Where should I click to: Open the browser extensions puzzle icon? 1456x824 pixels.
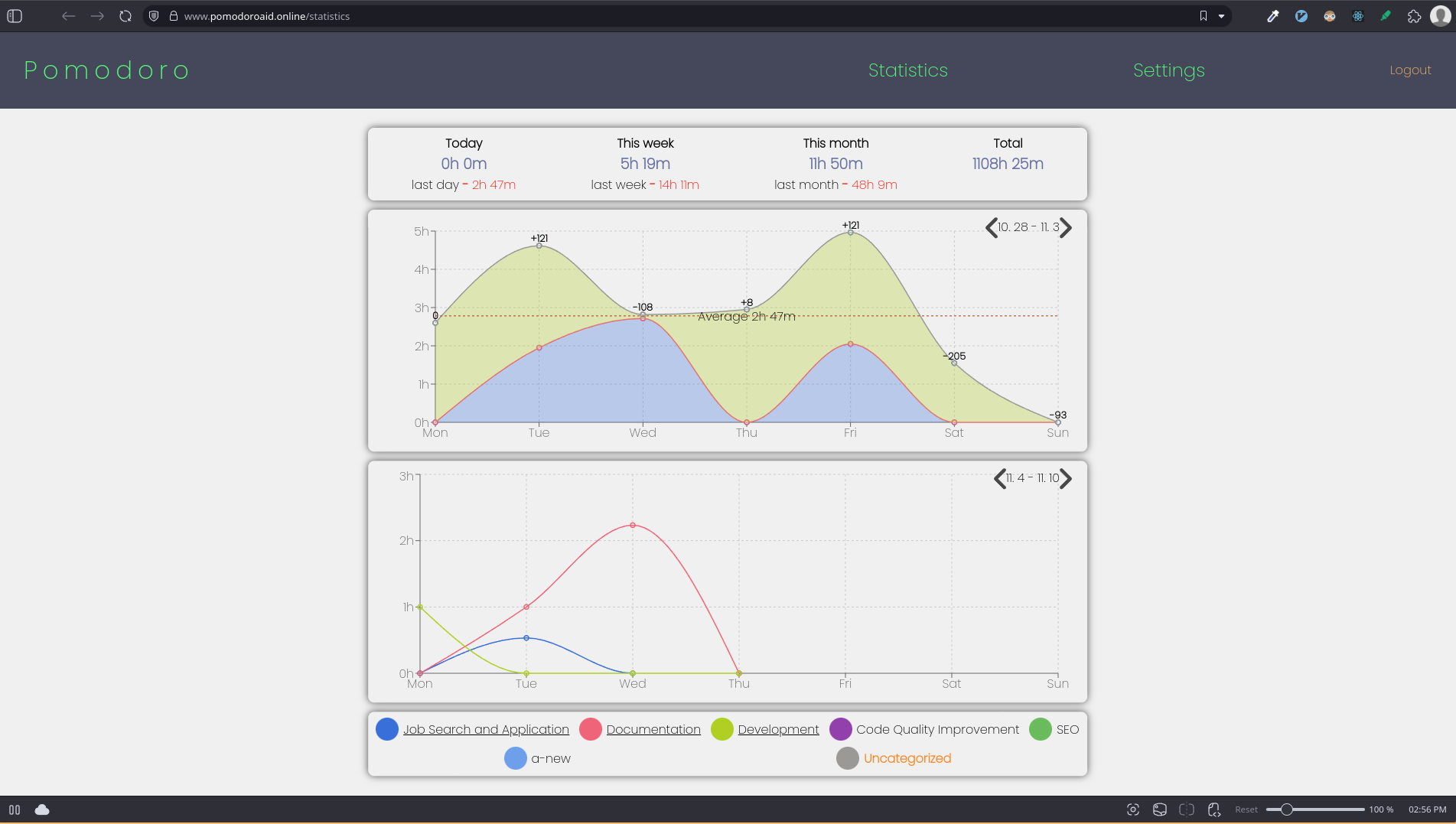point(1414,16)
